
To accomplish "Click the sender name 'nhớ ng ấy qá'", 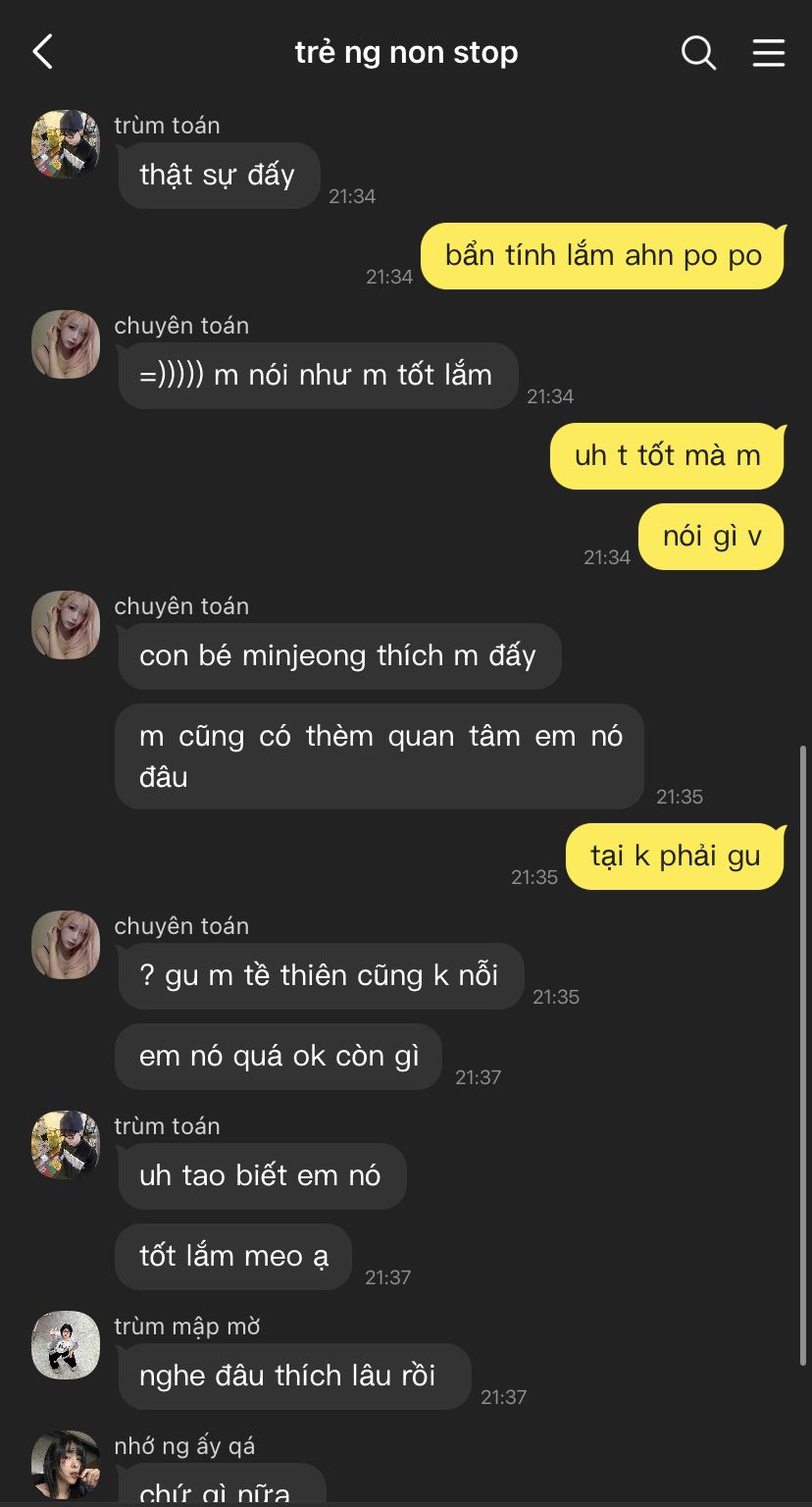I will click(x=184, y=1446).
